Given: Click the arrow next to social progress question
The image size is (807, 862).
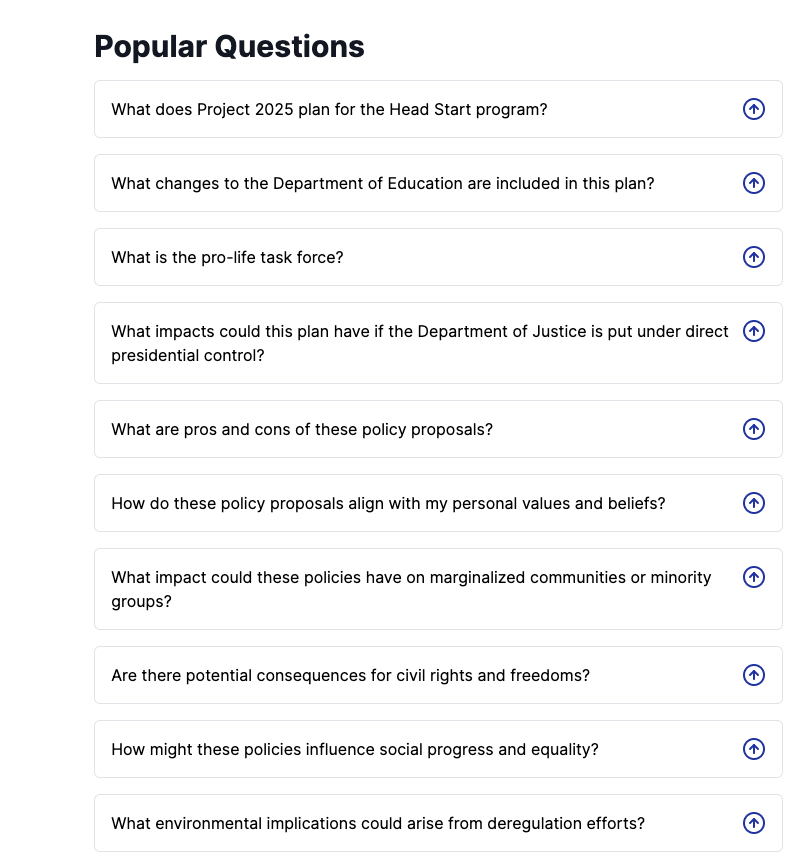Looking at the screenshot, I should (754, 749).
